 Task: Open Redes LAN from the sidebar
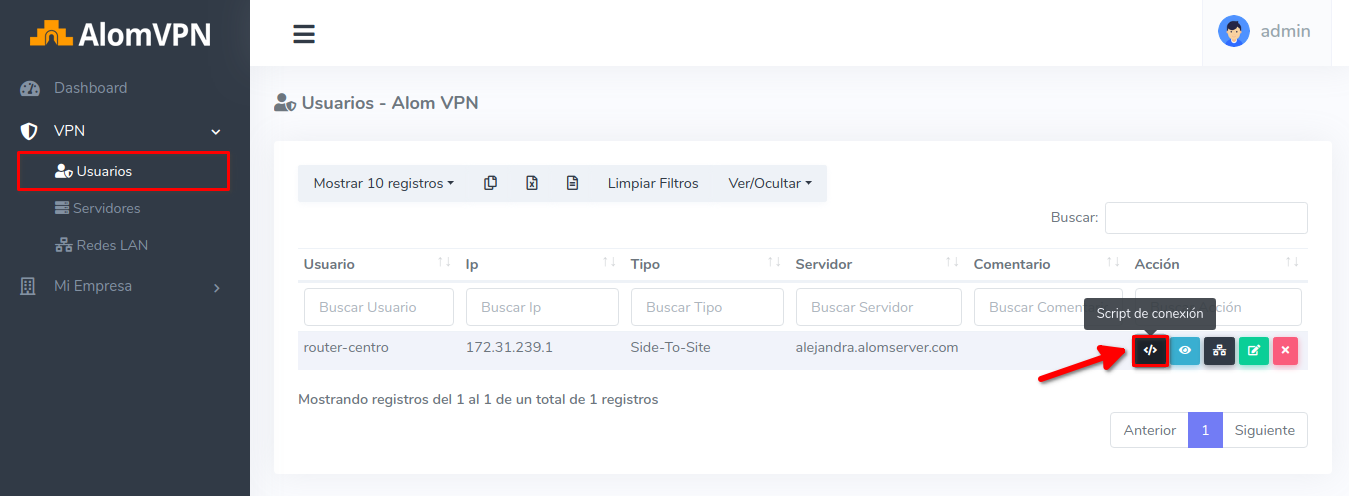112,245
